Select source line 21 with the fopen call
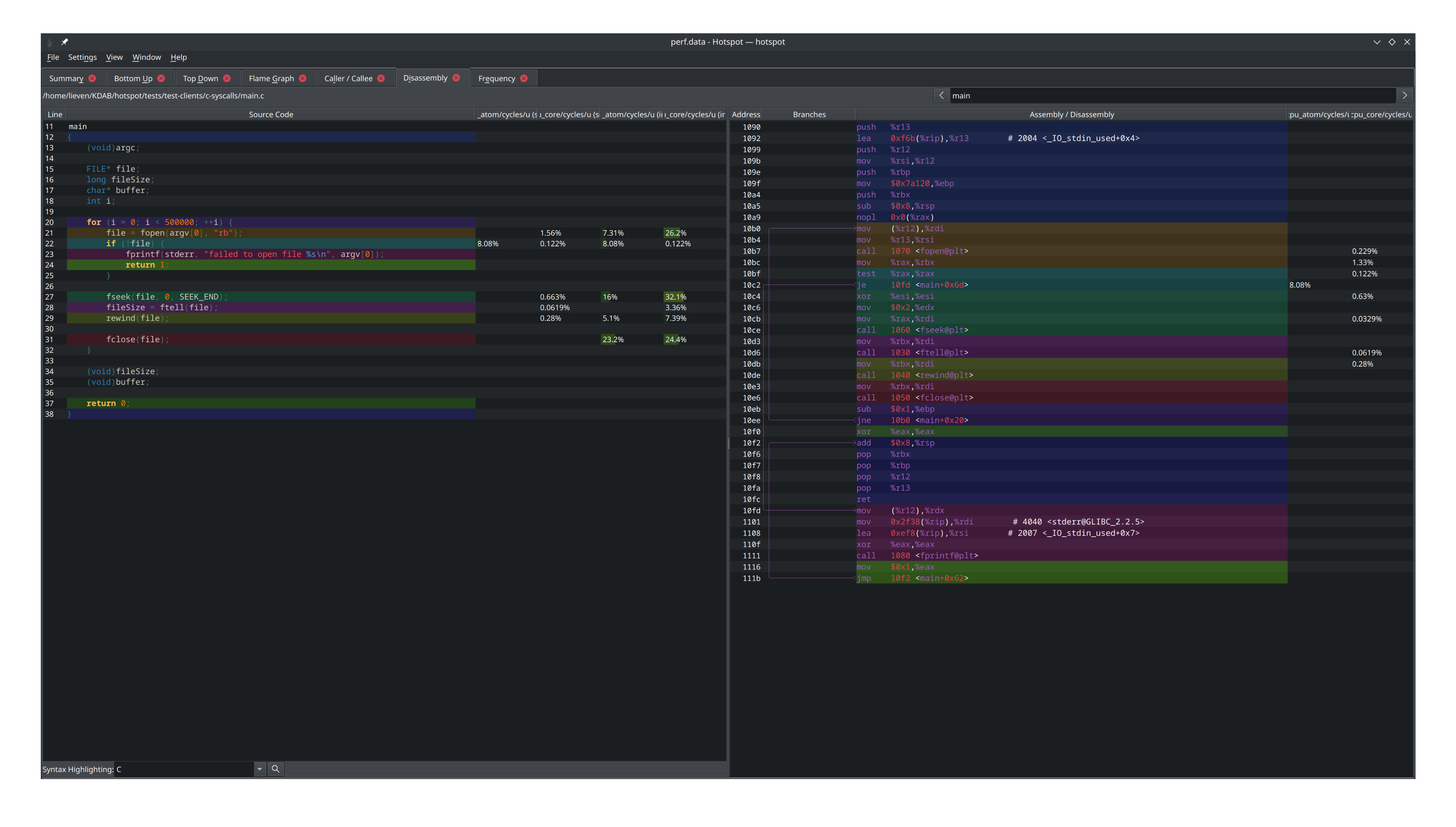 coord(170,233)
